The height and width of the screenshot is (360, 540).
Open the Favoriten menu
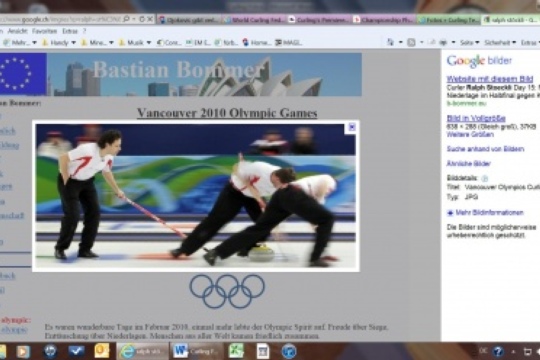click(x=44, y=31)
